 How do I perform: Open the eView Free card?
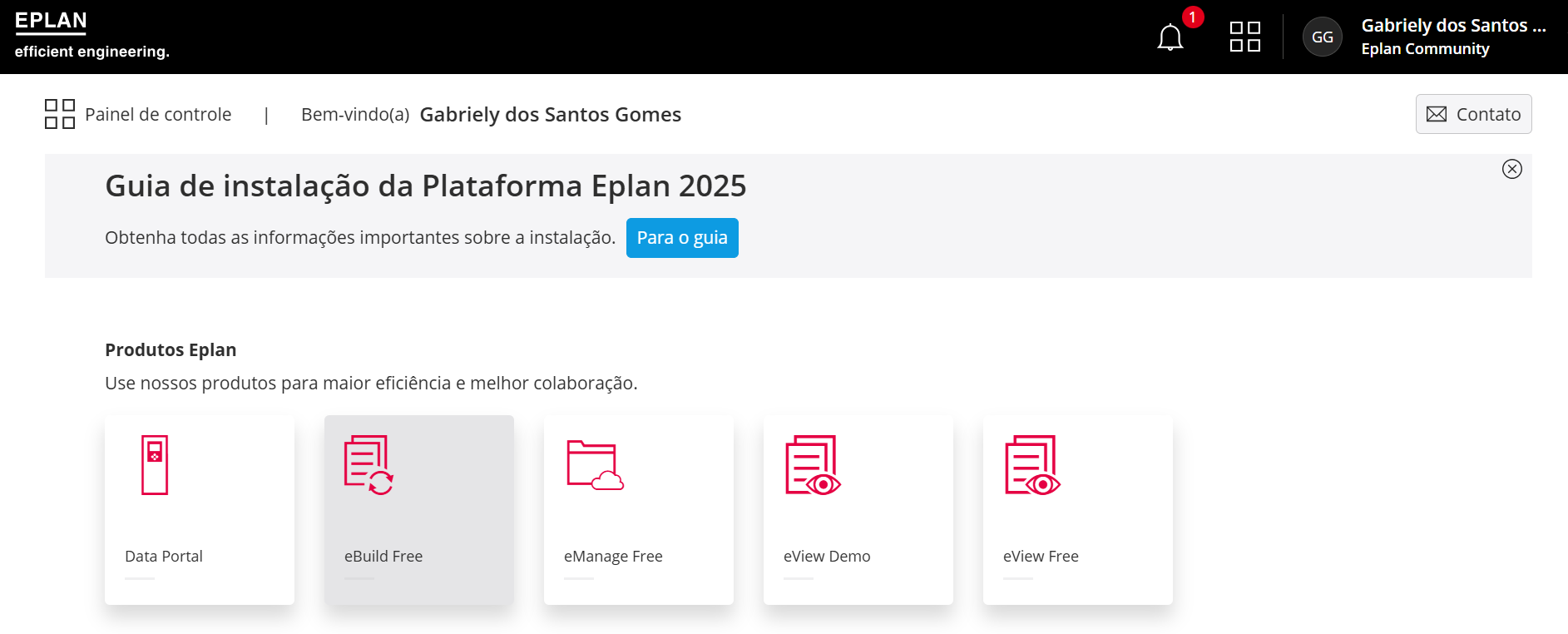point(1078,510)
